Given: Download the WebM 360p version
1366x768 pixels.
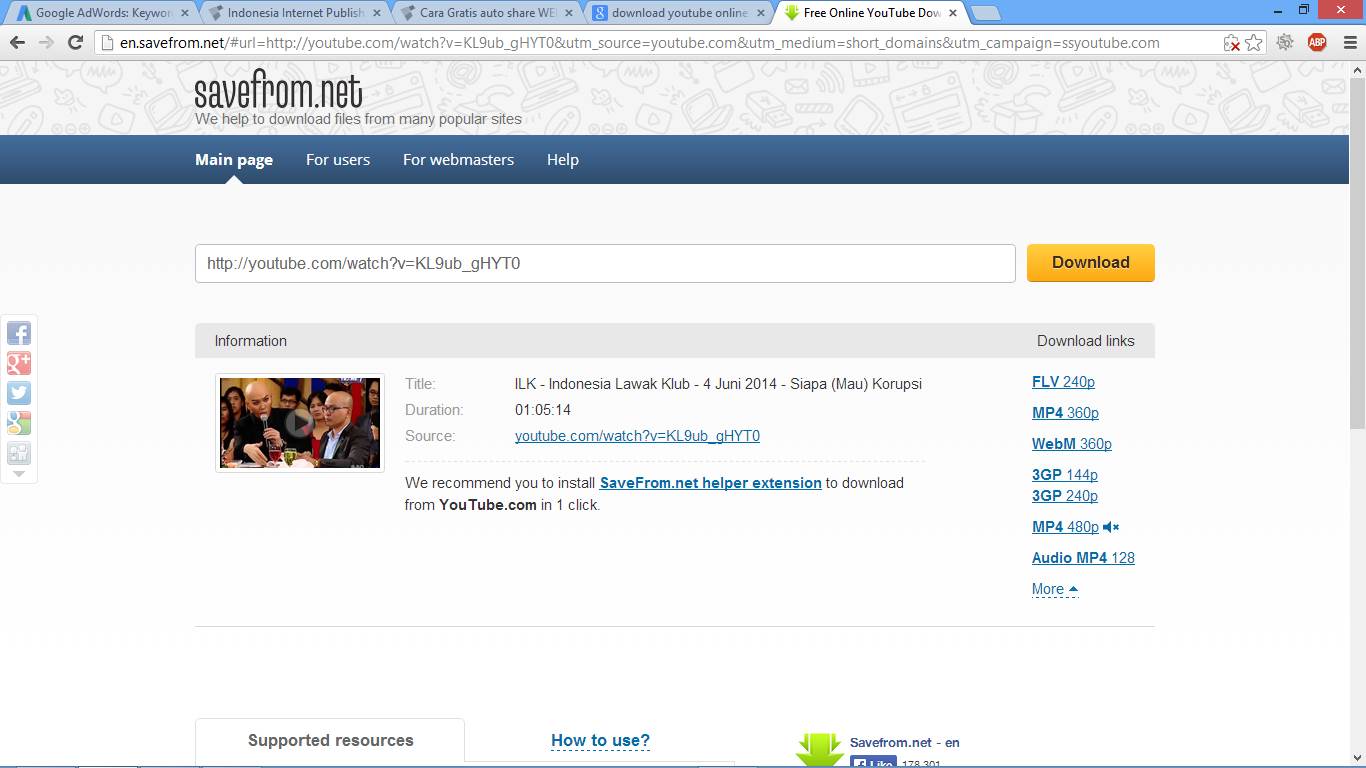Looking at the screenshot, I should (x=1072, y=444).
